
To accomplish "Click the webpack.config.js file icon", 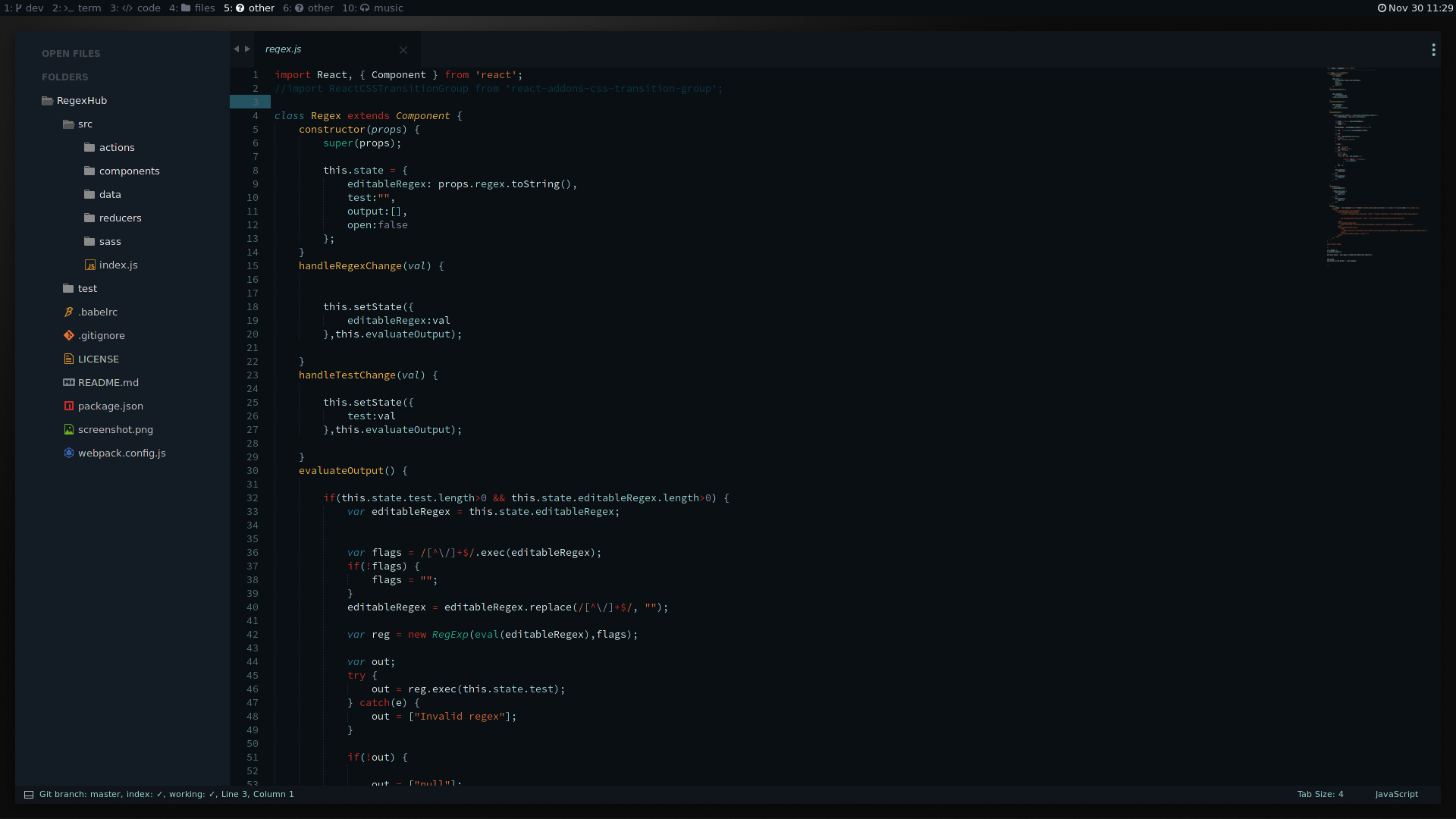I will coord(68,453).
